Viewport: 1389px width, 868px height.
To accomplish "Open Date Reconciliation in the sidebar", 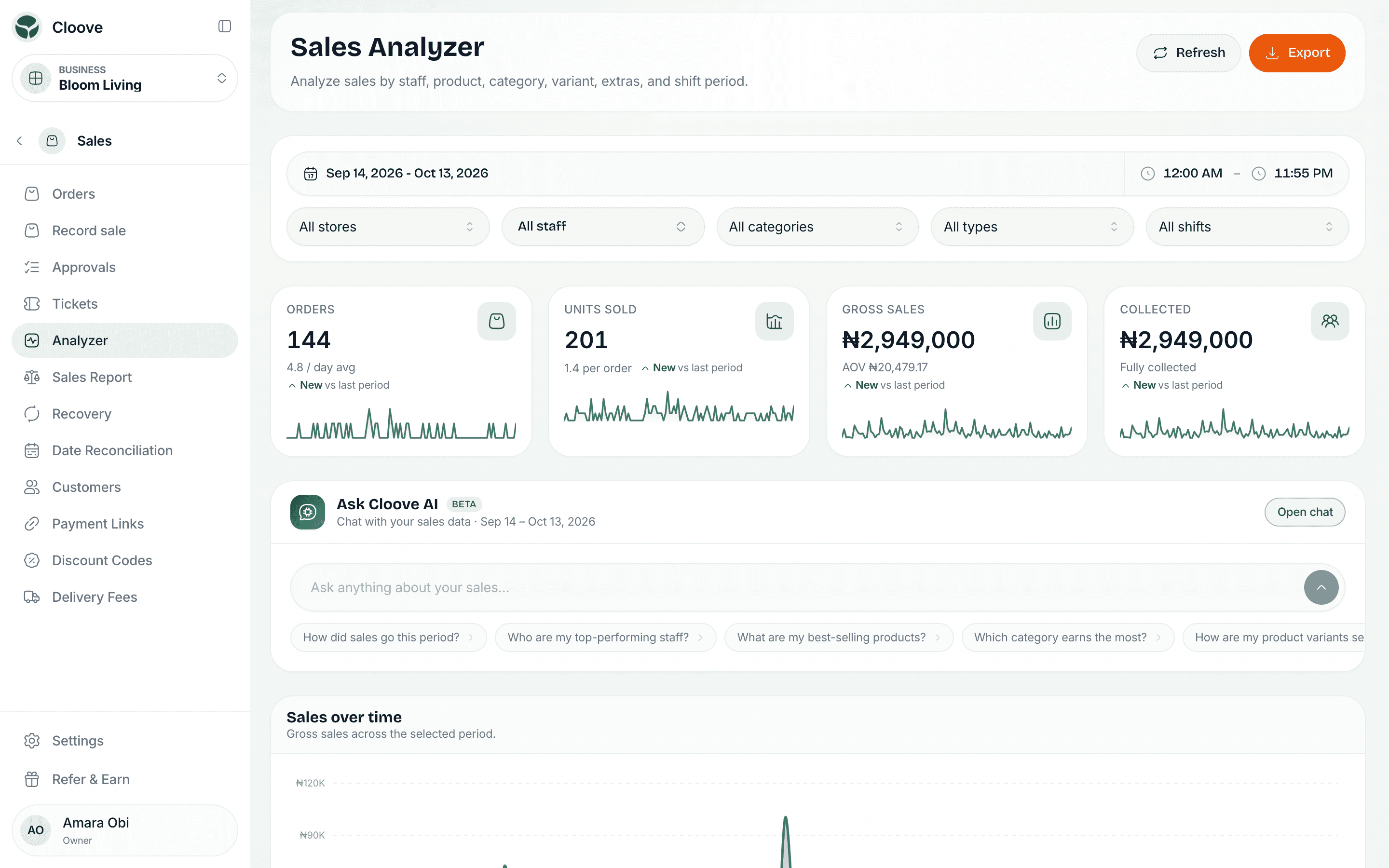I will pyautogui.click(x=124, y=451).
